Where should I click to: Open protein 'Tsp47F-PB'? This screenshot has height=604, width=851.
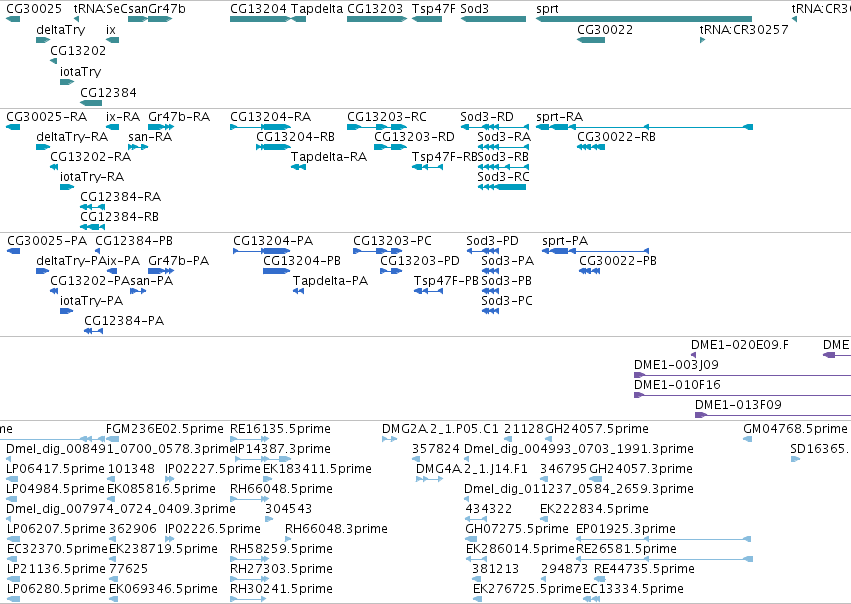click(x=447, y=281)
